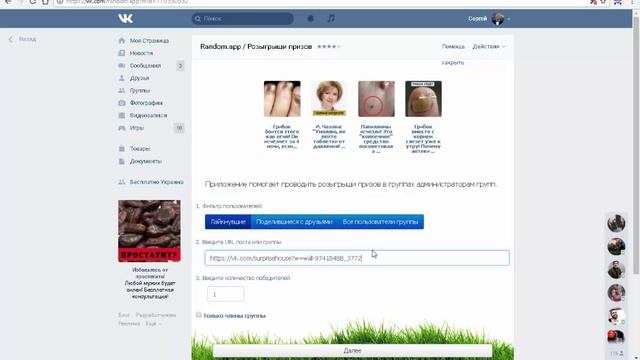Click the app star rating
This screenshot has height=360, width=640.
coord(329,47)
